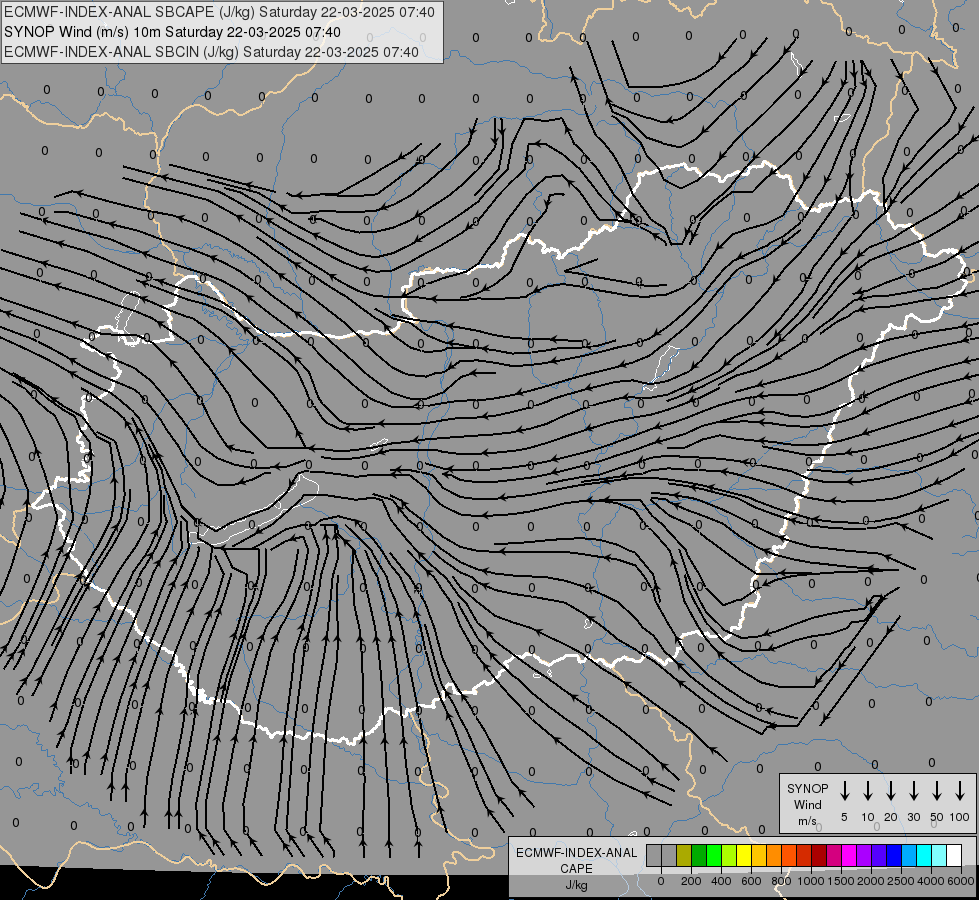The height and width of the screenshot is (900, 979).
Task: Click the wind arrow above 100 m/s
Action: coord(960,790)
